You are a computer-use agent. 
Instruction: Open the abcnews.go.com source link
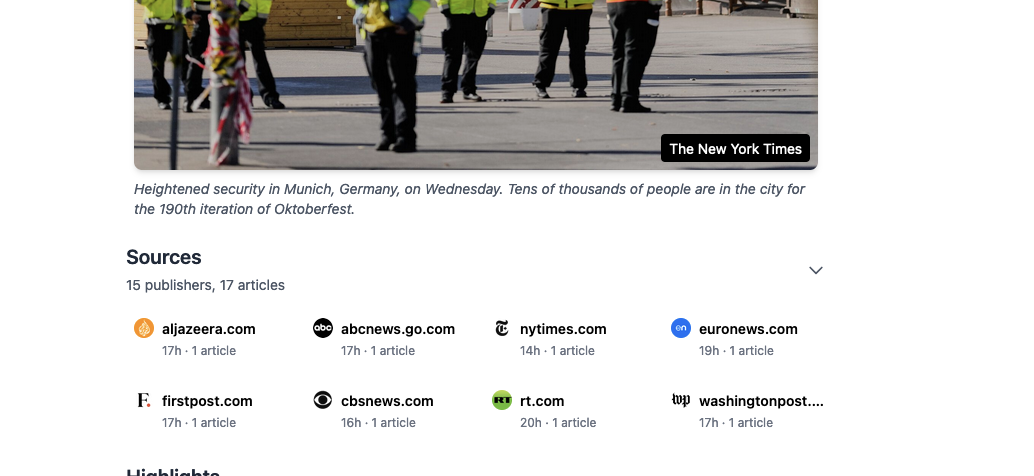[x=398, y=329]
